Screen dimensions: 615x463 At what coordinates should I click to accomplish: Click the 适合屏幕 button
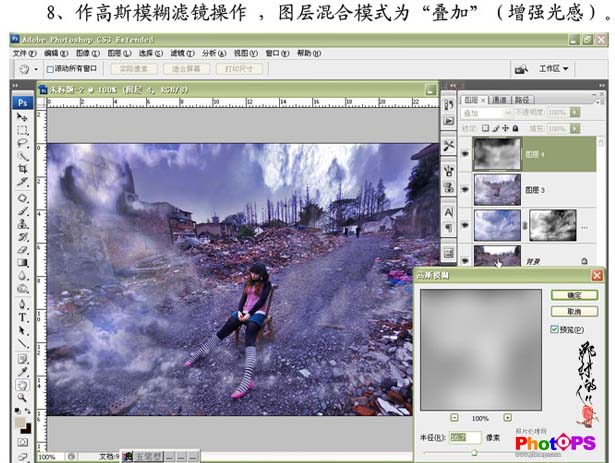(186, 69)
